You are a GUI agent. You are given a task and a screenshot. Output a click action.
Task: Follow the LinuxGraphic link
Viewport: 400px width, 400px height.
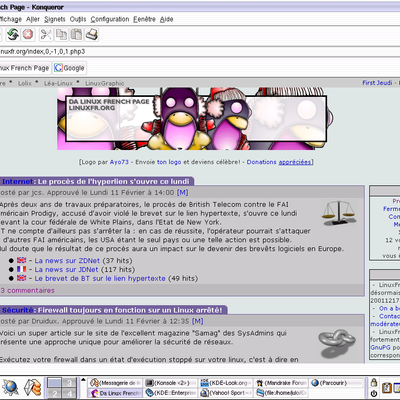coord(104,83)
